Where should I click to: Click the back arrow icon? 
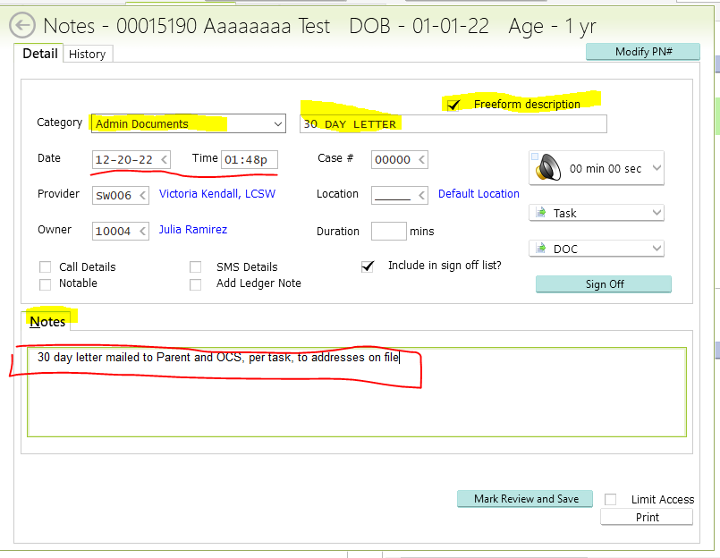point(22,27)
